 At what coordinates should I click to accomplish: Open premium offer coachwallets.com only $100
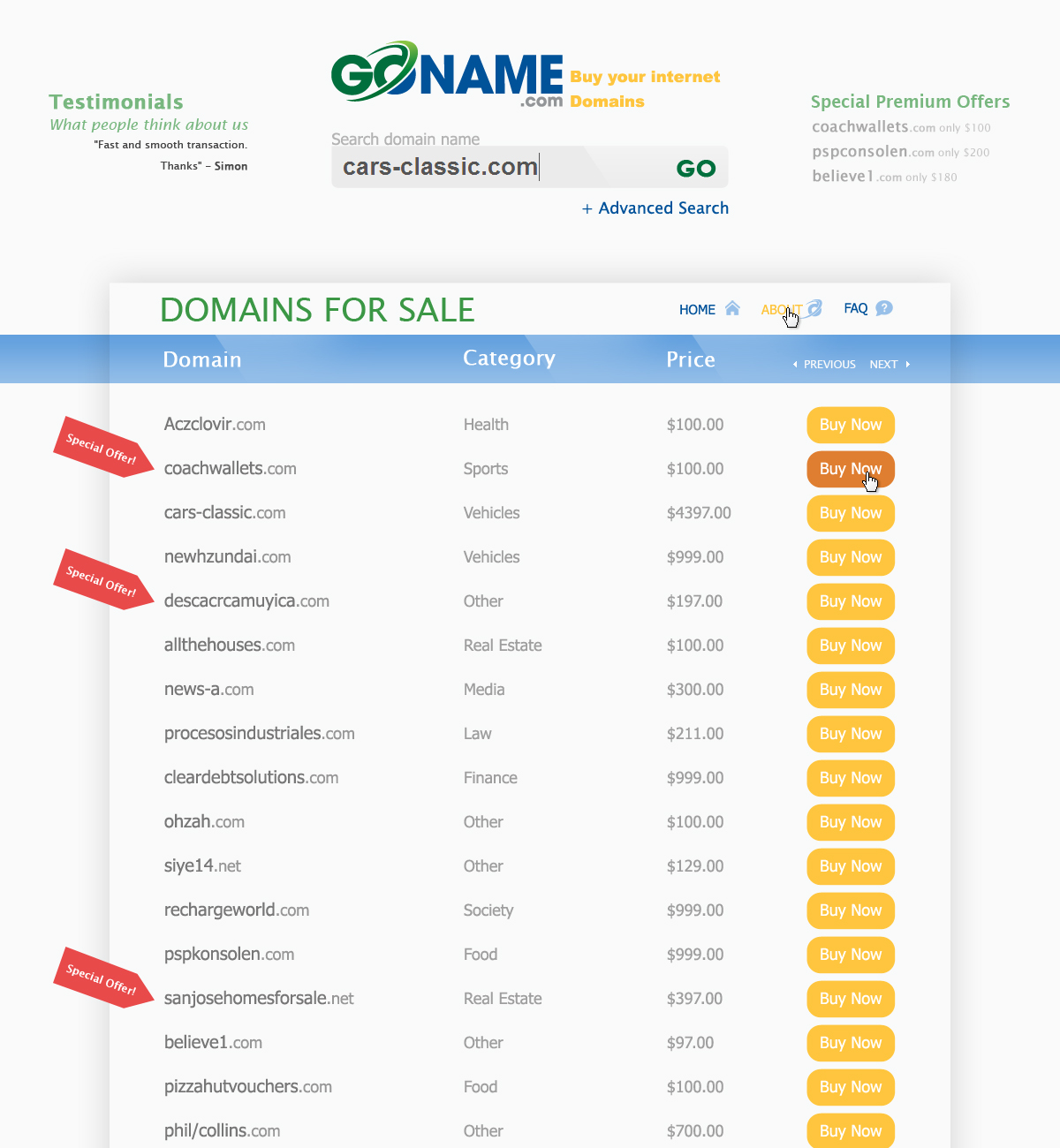click(x=901, y=127)
